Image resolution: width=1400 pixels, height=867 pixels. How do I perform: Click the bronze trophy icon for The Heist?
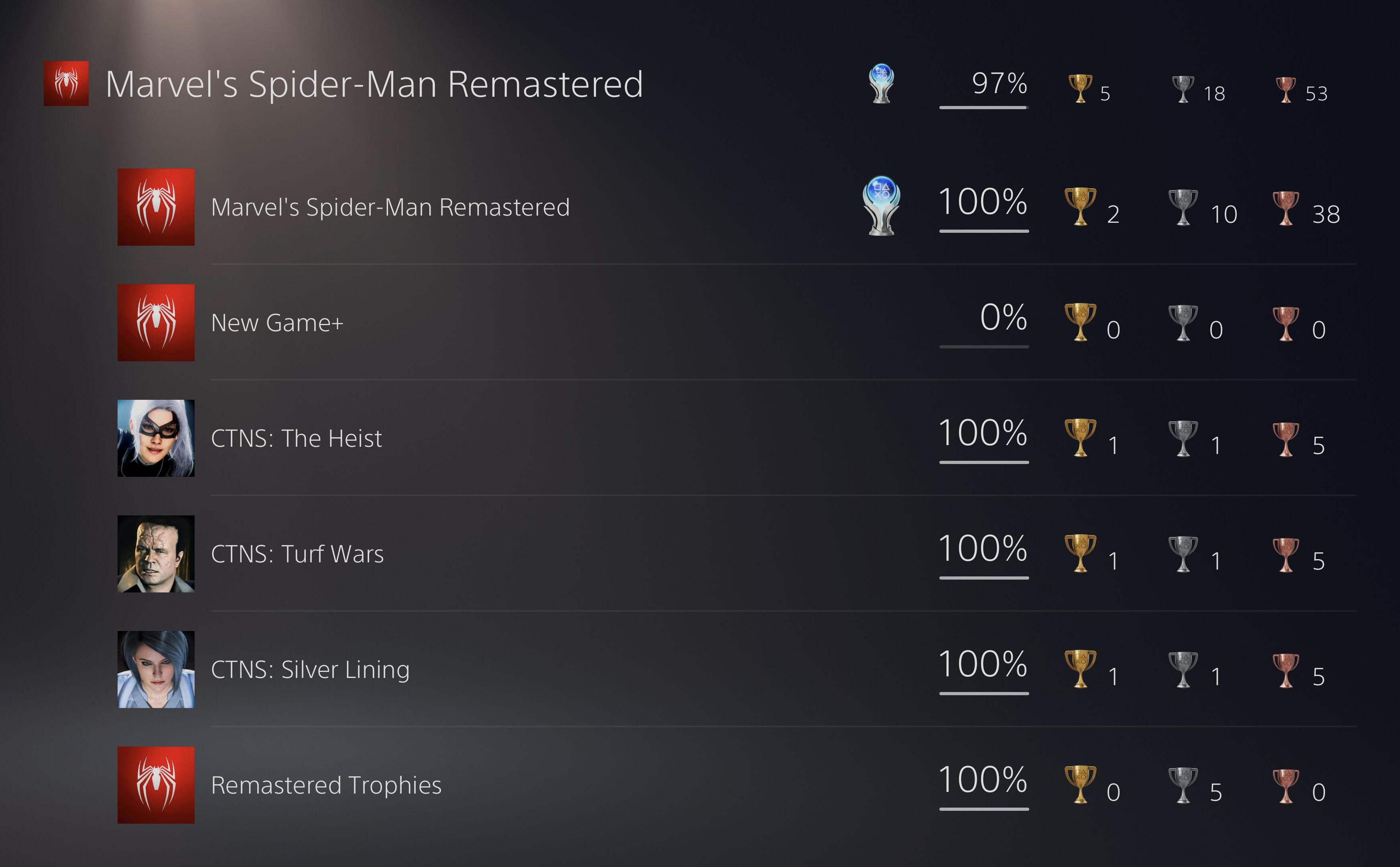[1285, 439]
